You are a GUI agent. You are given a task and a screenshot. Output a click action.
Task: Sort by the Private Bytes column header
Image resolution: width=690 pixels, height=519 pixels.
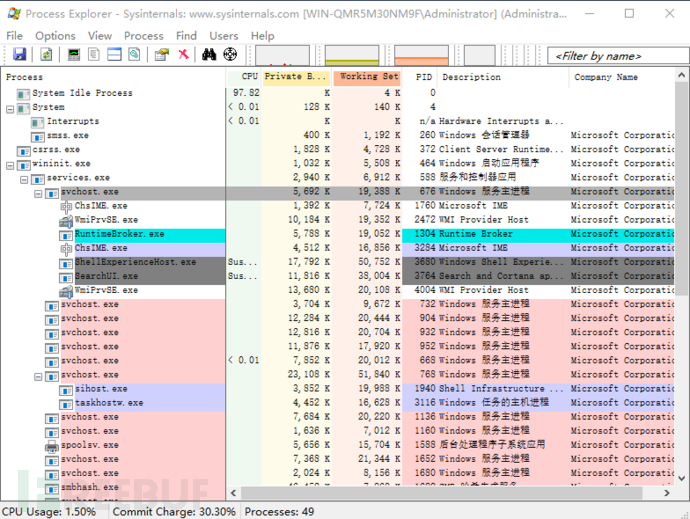click(296, 77)
